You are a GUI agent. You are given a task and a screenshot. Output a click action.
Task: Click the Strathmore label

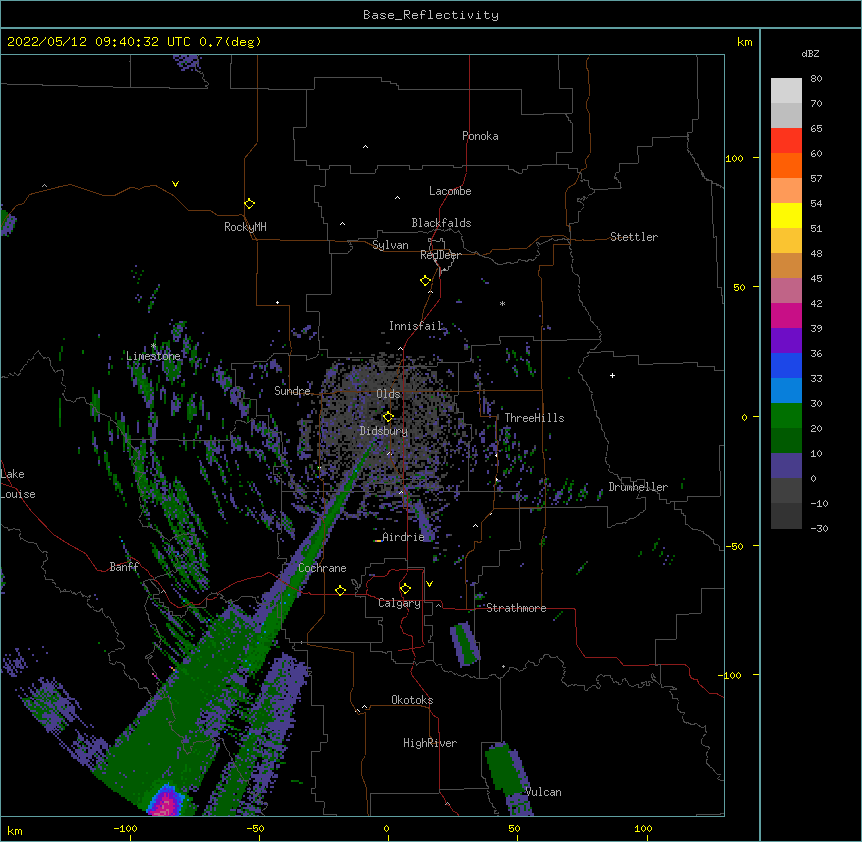516,608
